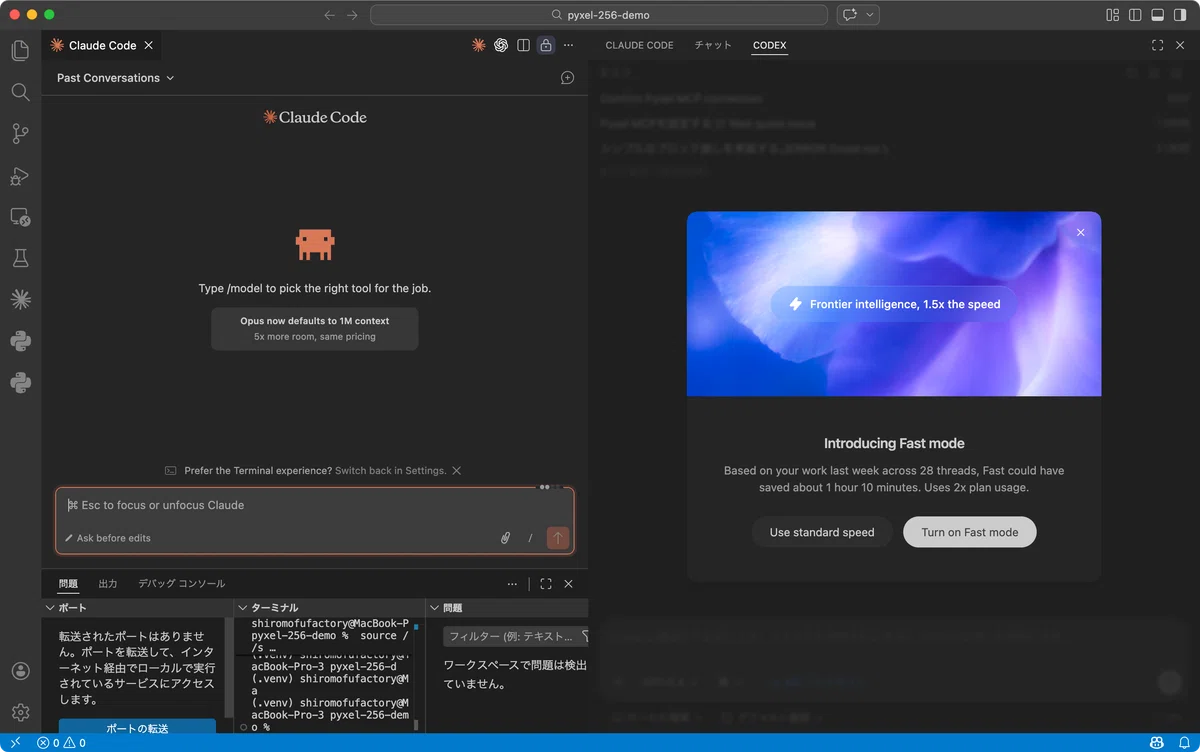The width and height of the screenshot is (1200, 752).
Task: Click the Claude spark icon in editor toolbar
Action: pyautogui.click(x=479, y=45)
